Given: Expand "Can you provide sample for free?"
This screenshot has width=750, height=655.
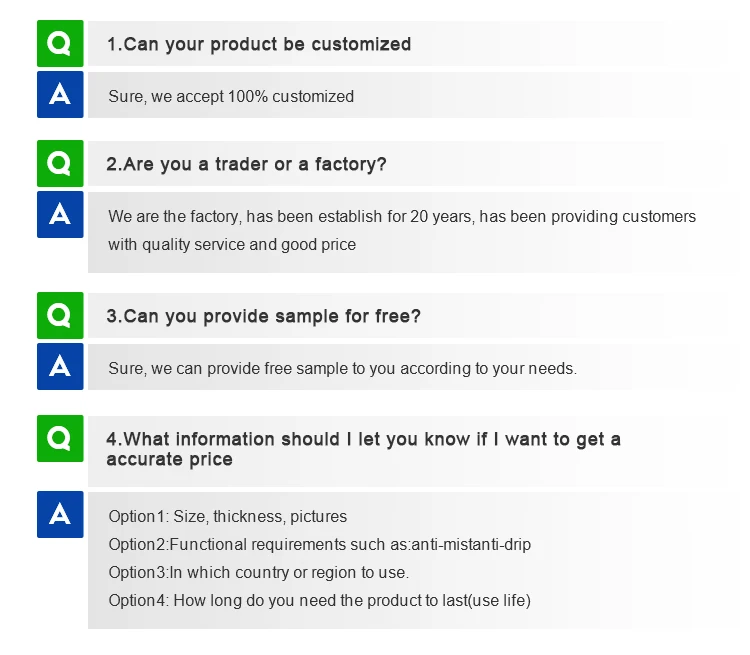Looking at the screenshot, I should coord(263,316).
